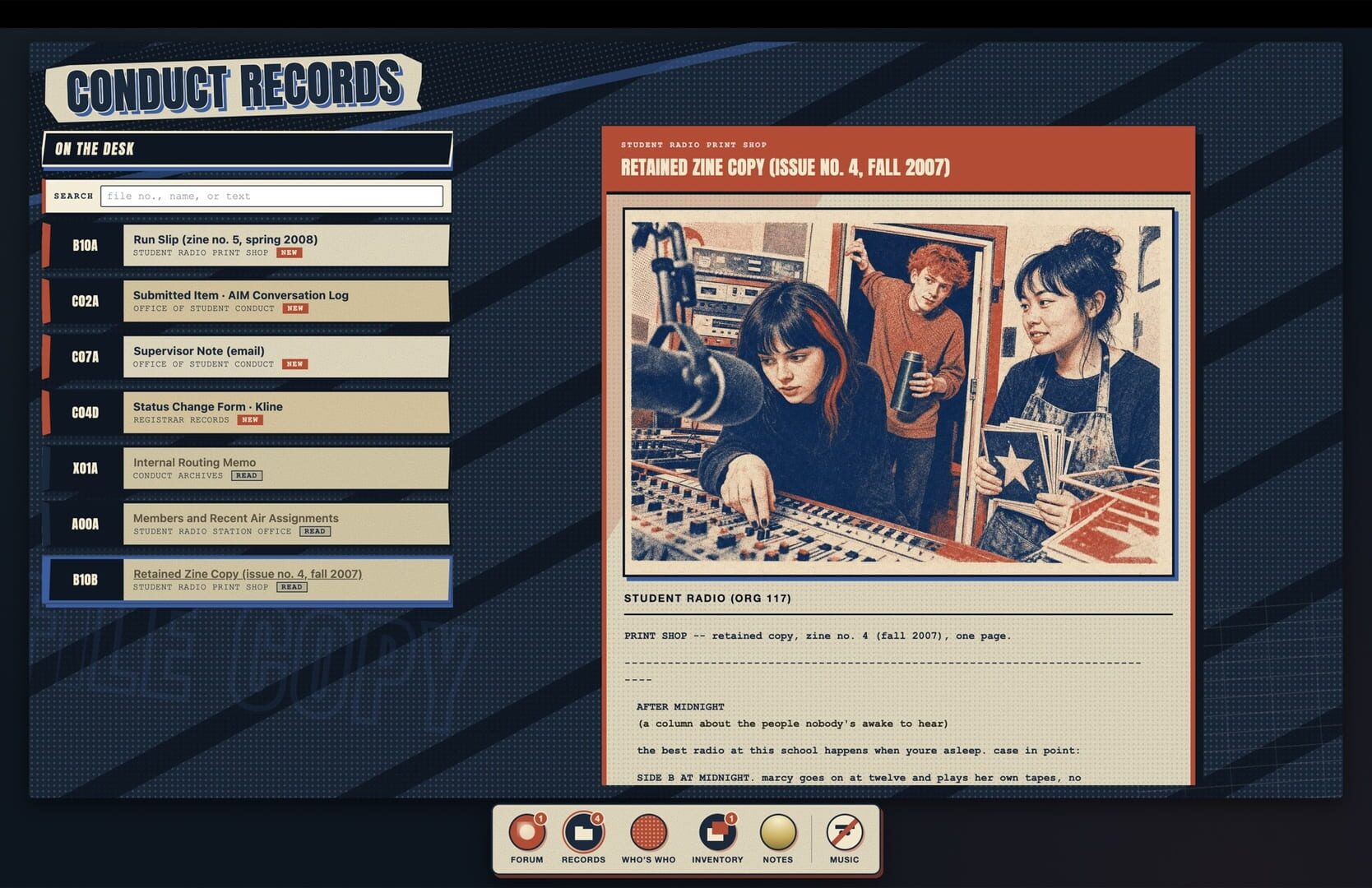Open the Forum dock icon
Image resolution: width=1372 pixels, height=888 pixels.
click(526, 832)
